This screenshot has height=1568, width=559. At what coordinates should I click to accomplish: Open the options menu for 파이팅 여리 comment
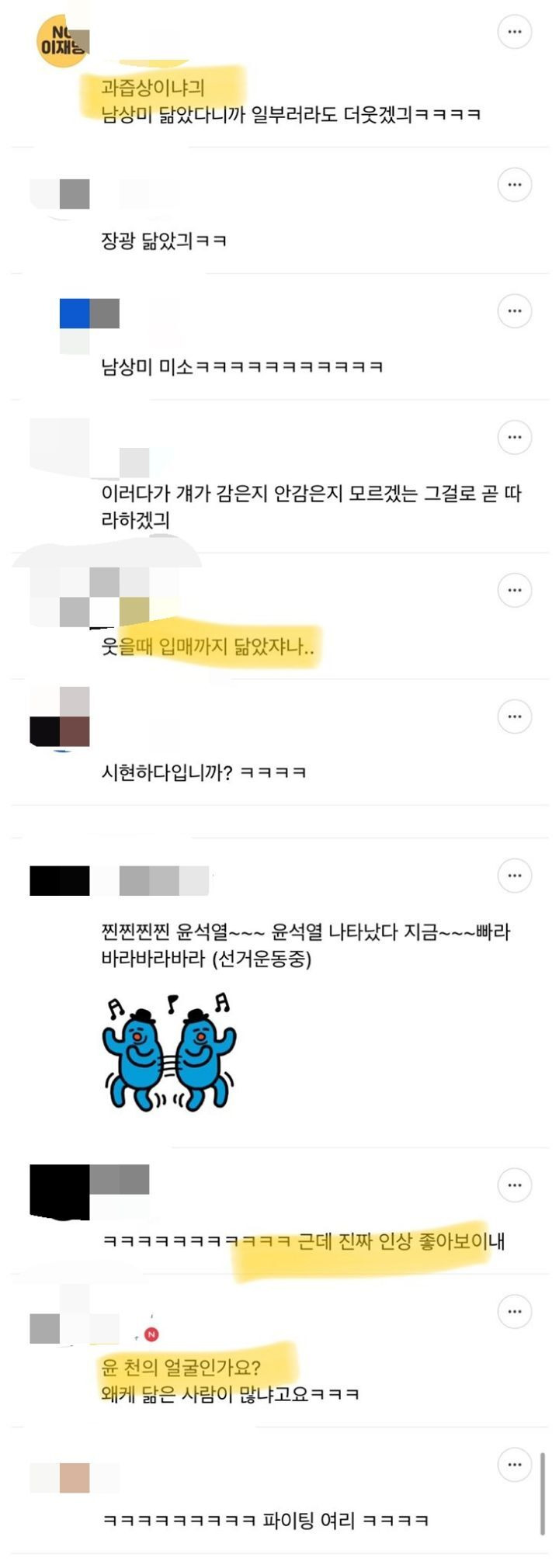(514, 1465)
